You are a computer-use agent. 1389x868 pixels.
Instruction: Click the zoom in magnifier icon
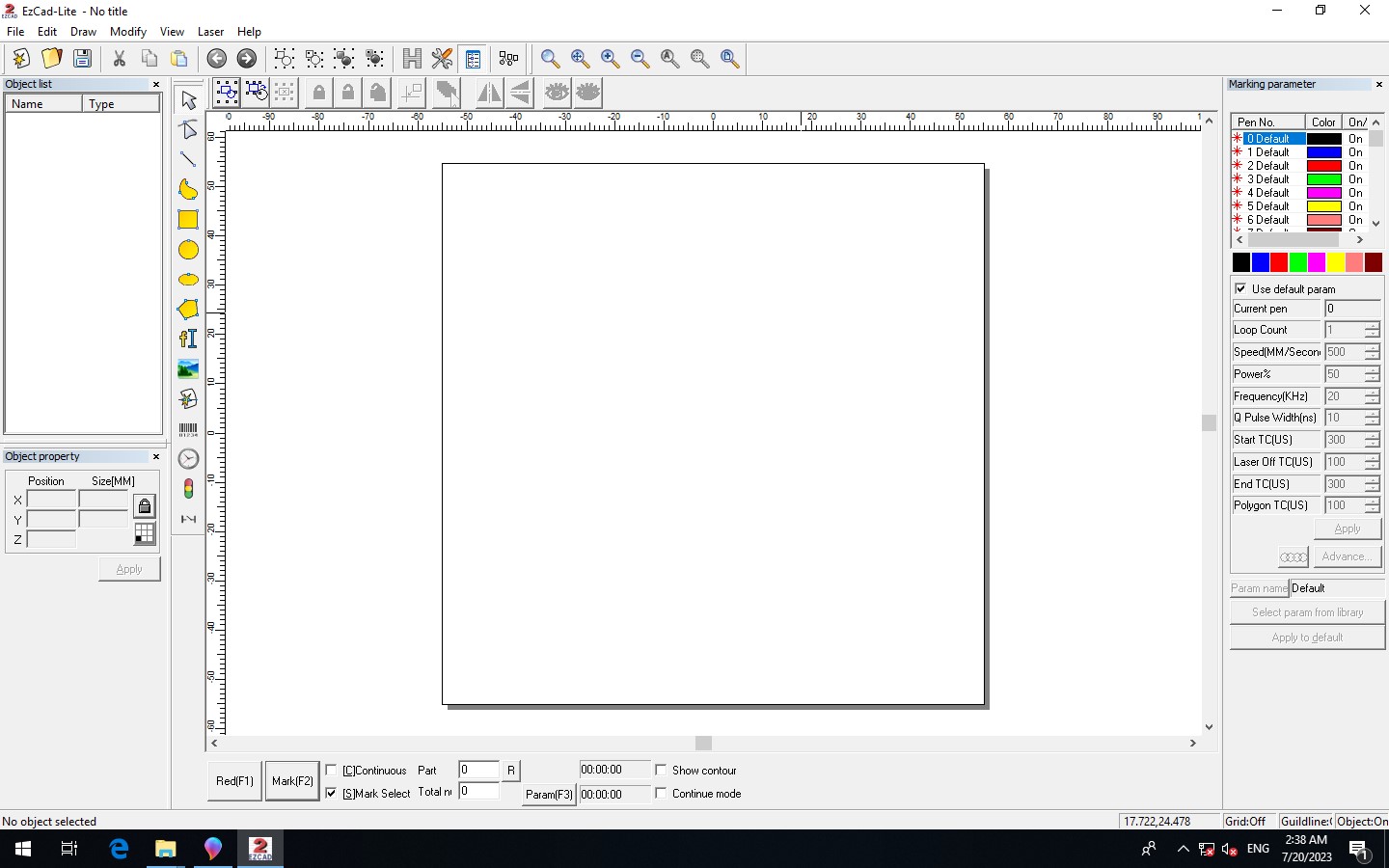pos(610,59)
